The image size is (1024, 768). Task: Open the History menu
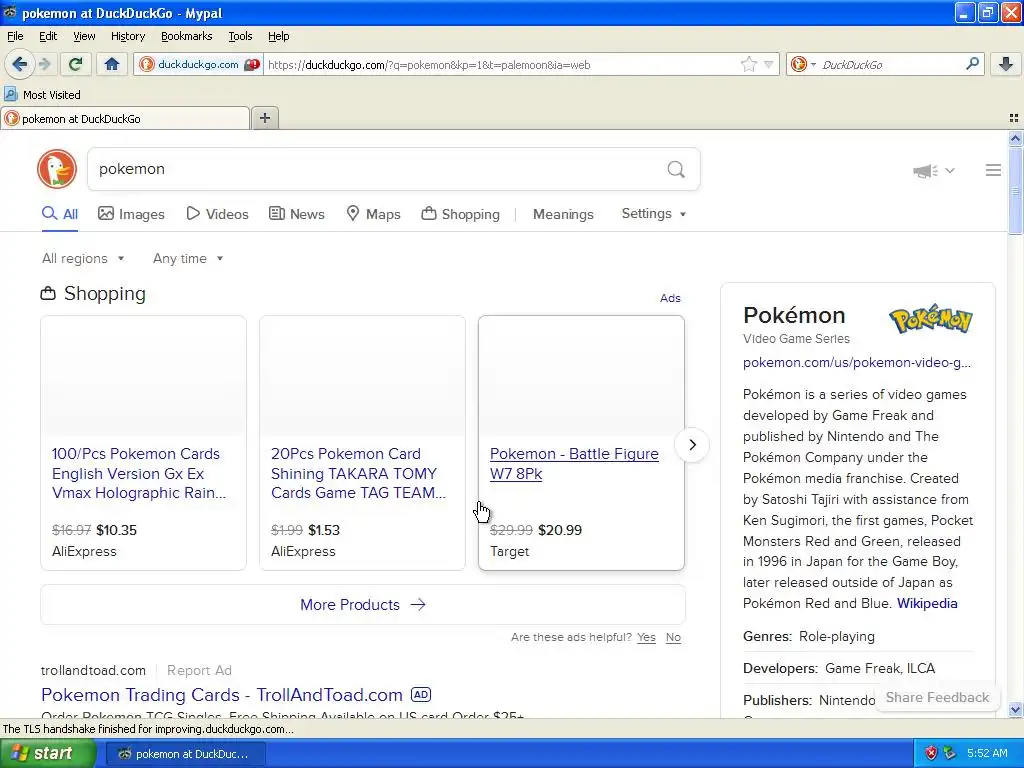pyautogui.click(x=127, y=36)
